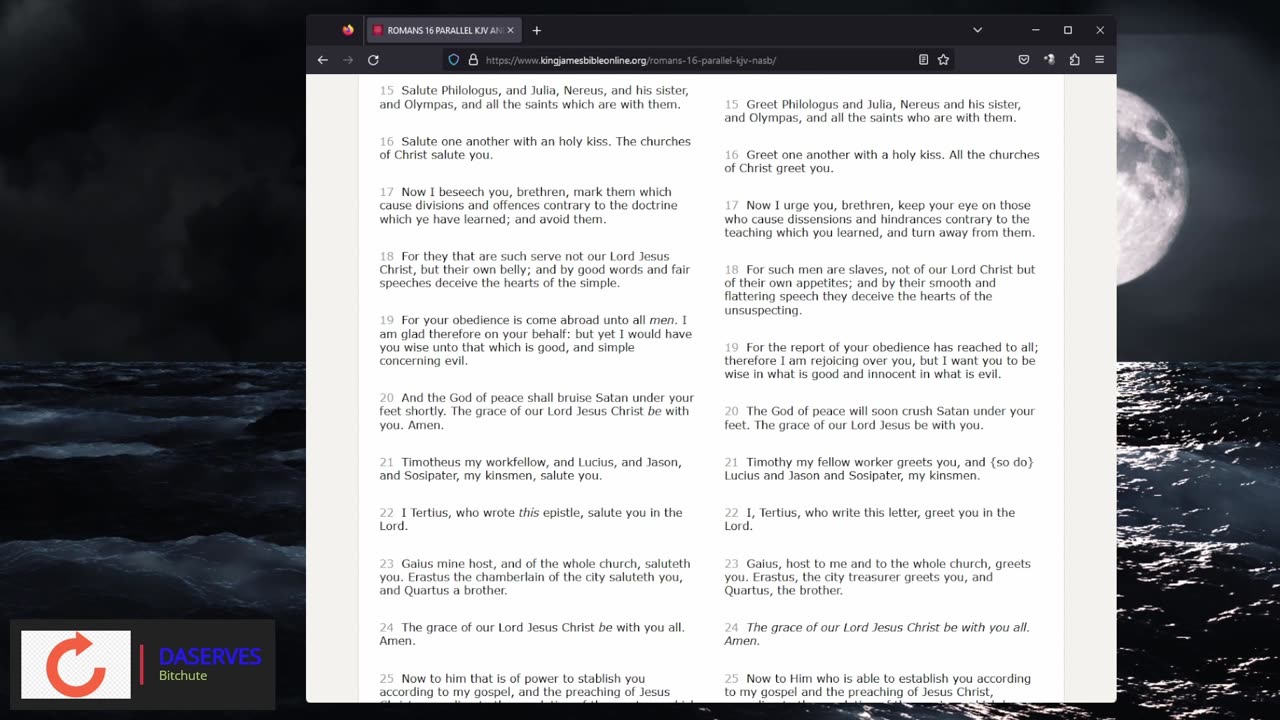Focus the kingjamesbibleonline URL address field
This screenshot has height=720, width=1280.
[697, 60]
